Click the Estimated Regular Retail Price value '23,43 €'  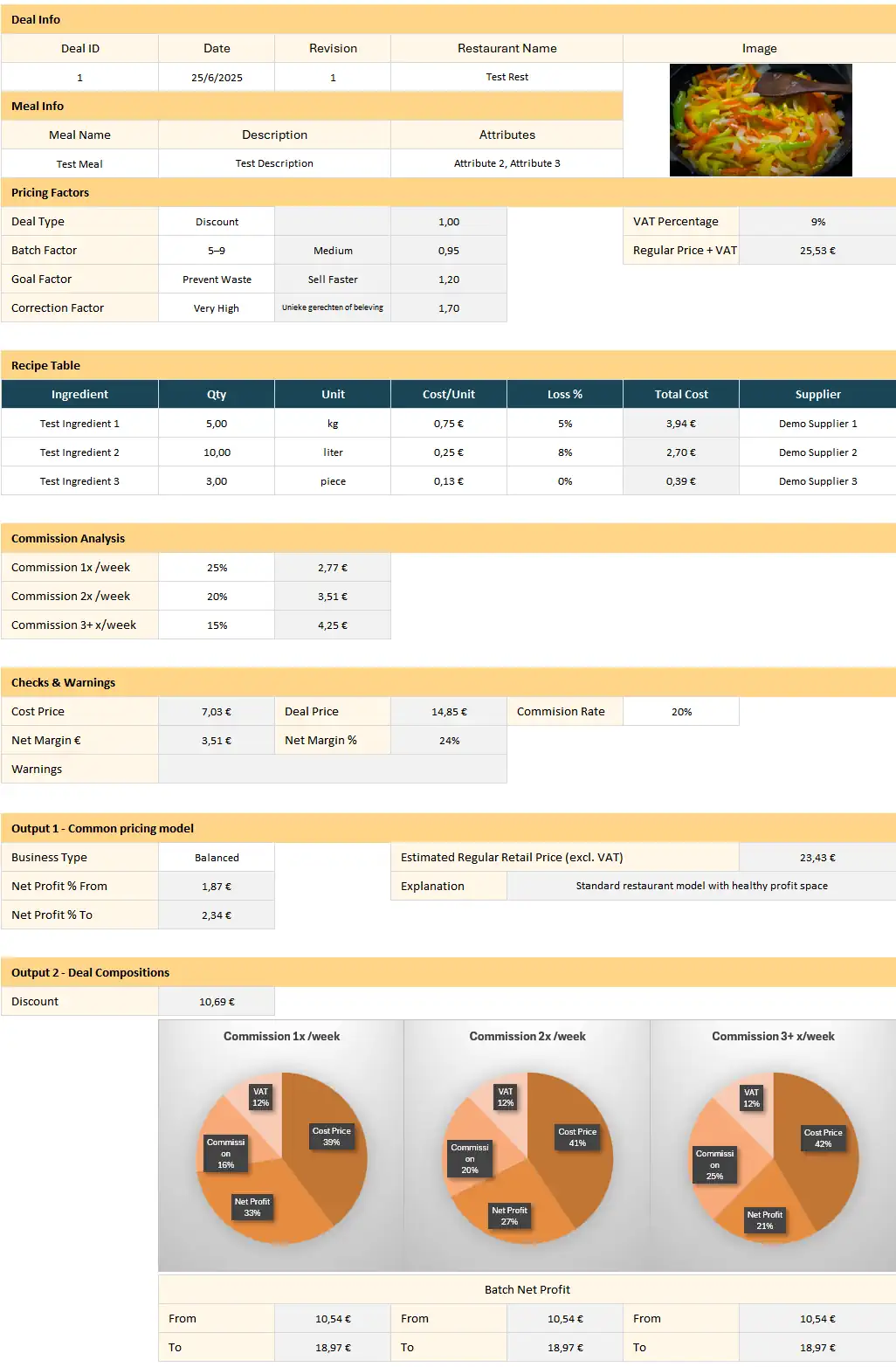coord(817,858)
